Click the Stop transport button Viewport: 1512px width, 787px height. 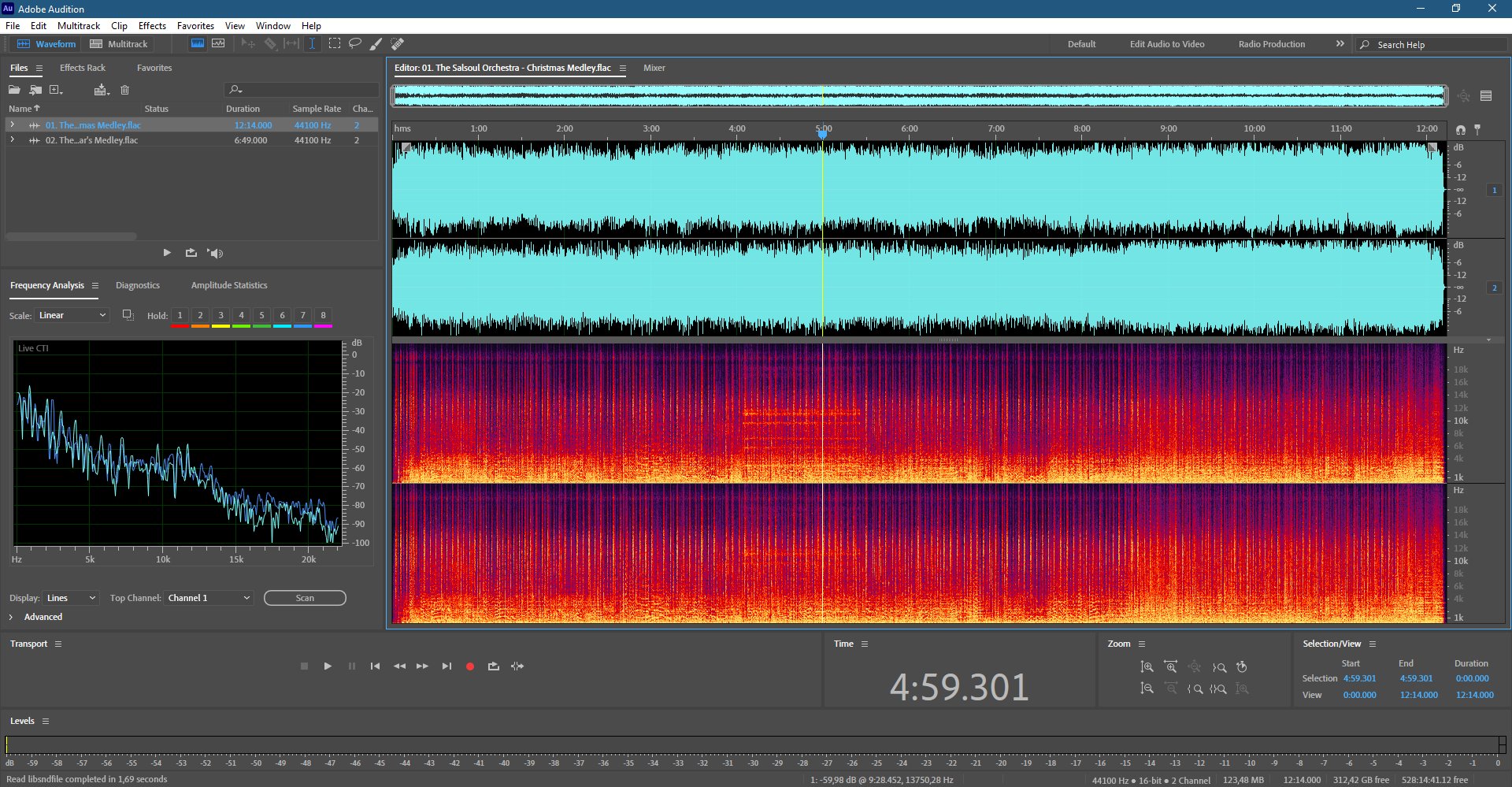pos(304,666)
